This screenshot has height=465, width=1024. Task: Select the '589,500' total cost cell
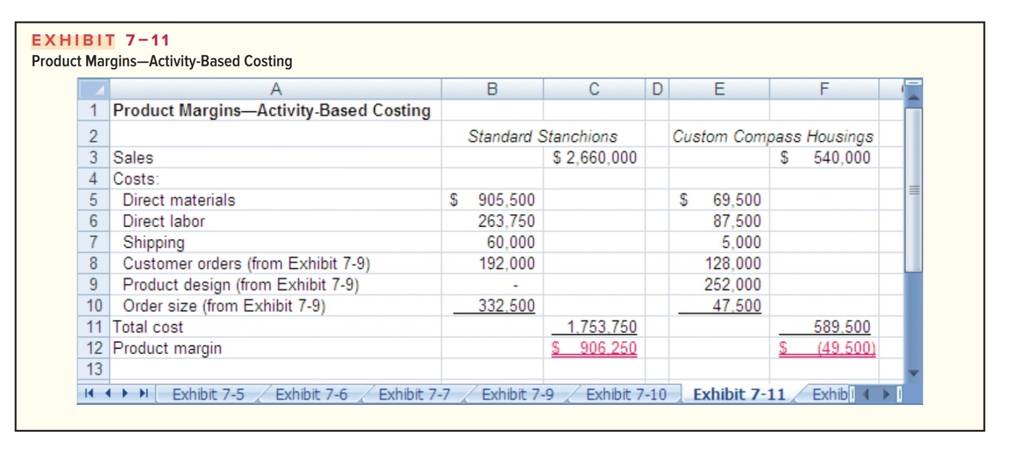click(x=824, y=327)
